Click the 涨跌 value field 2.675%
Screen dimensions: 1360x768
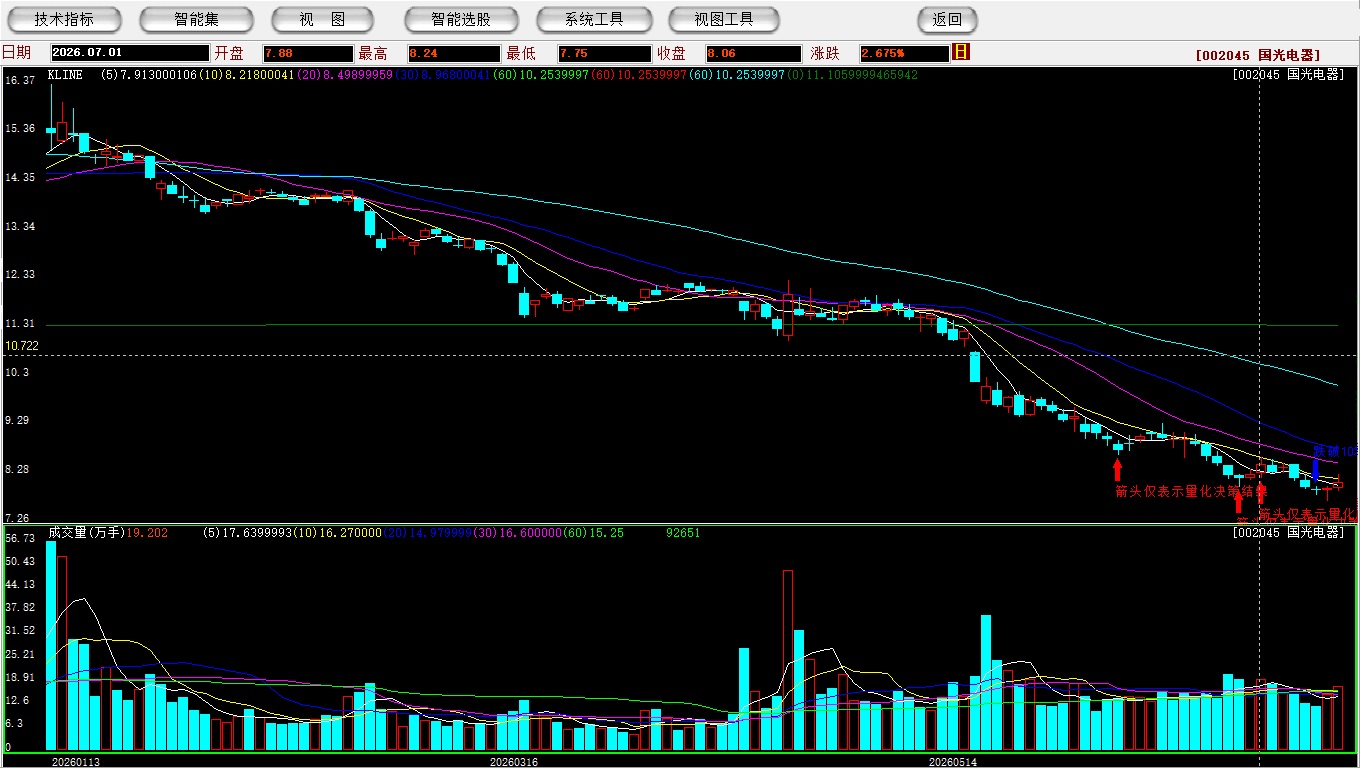903,53
